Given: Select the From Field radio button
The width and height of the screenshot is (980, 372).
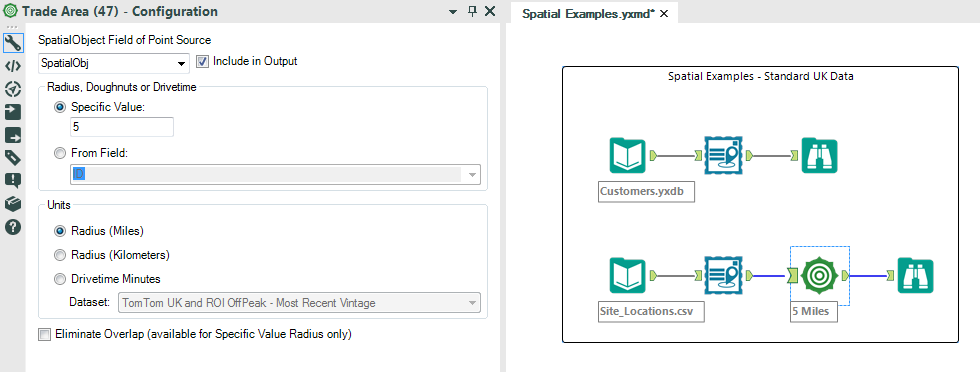Looking at the screenshot, I should click(60, 153).
